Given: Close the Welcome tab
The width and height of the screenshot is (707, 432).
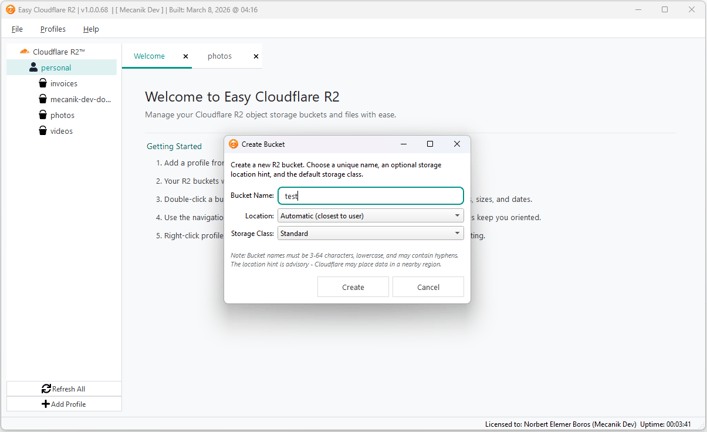Looking at the screenshot, I should [x=185, y=56].
